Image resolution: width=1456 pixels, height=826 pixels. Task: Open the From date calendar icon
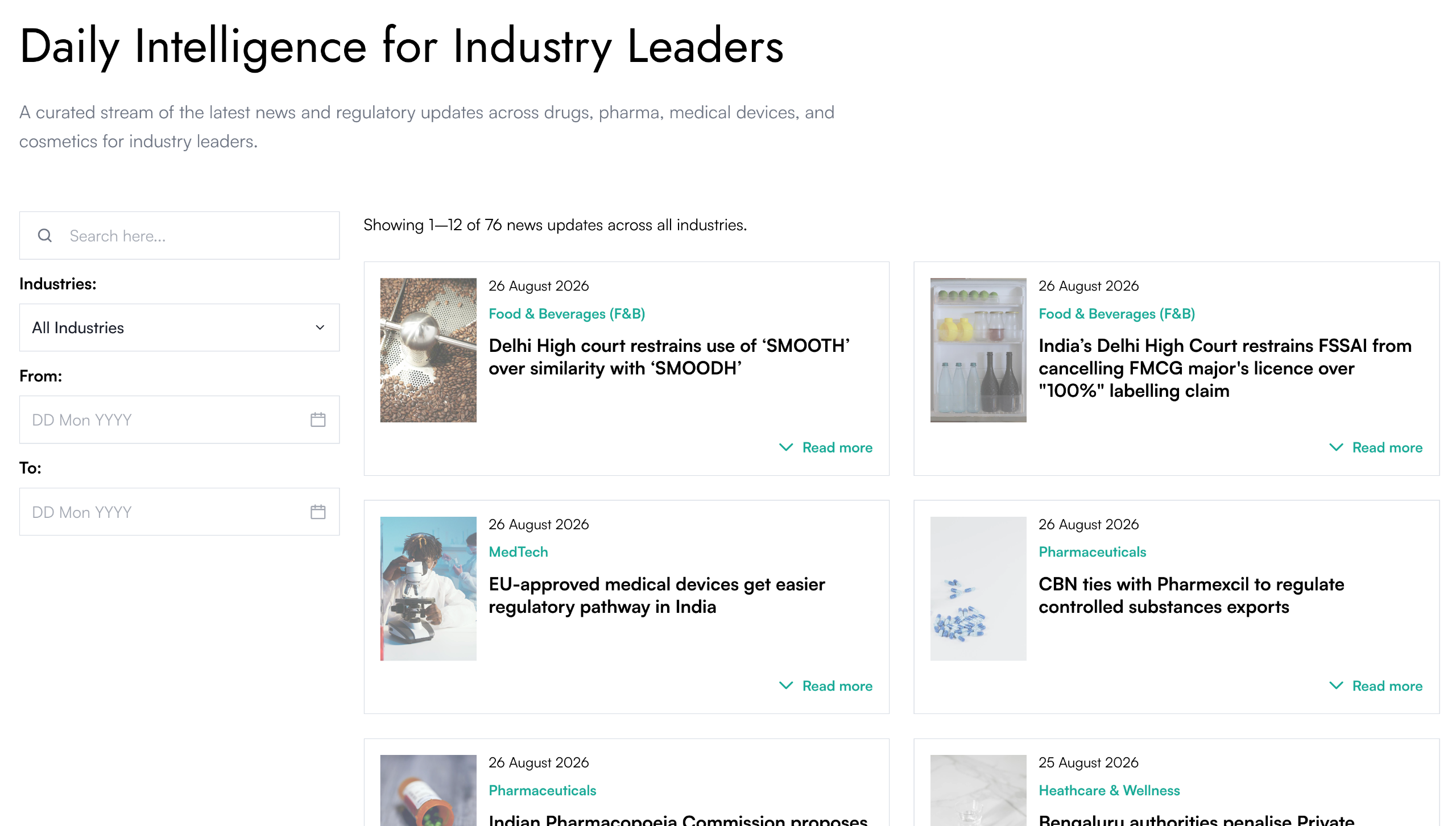[x=318, y=420]
